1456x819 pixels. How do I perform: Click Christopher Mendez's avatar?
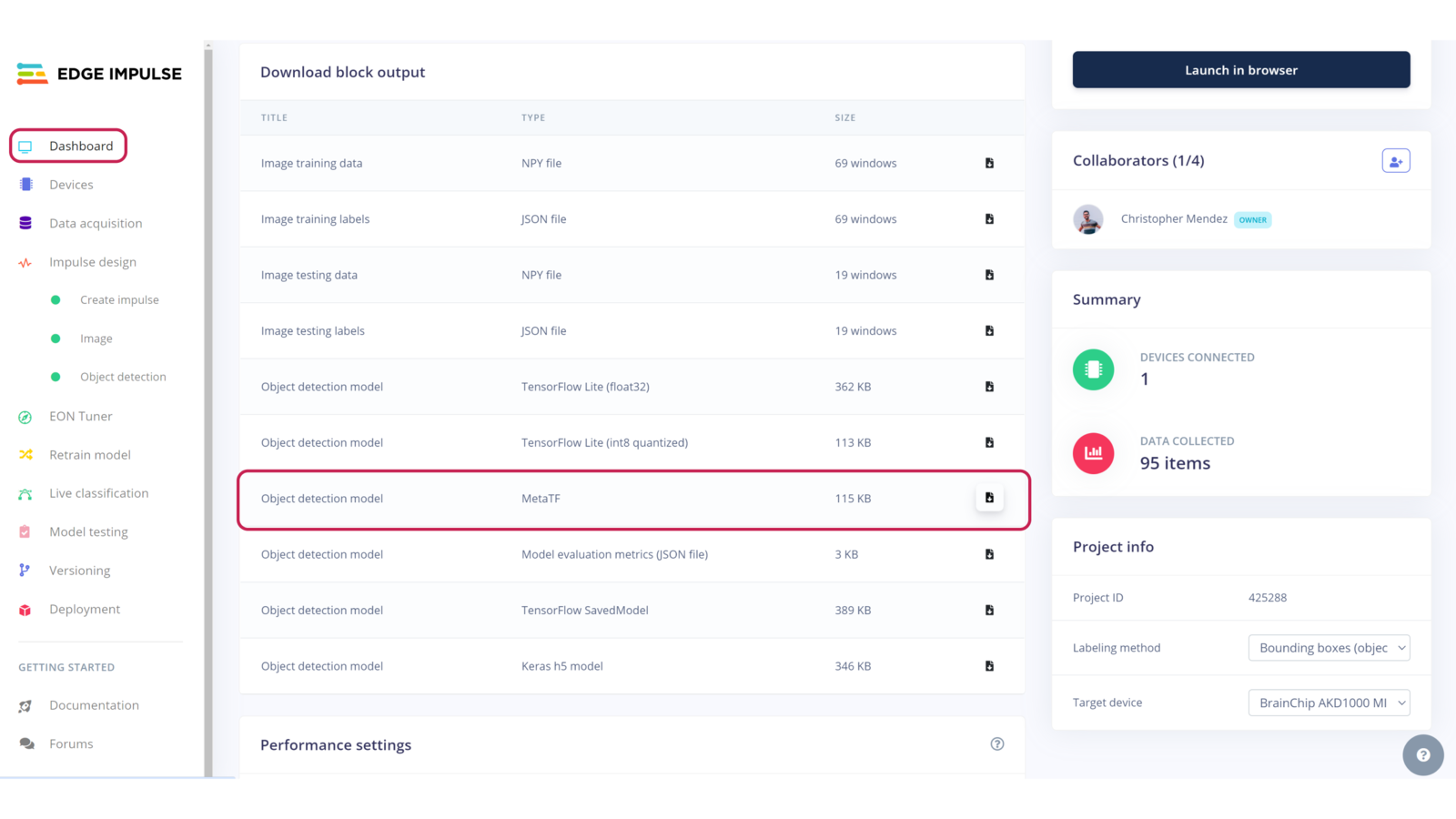[1088, 219]
